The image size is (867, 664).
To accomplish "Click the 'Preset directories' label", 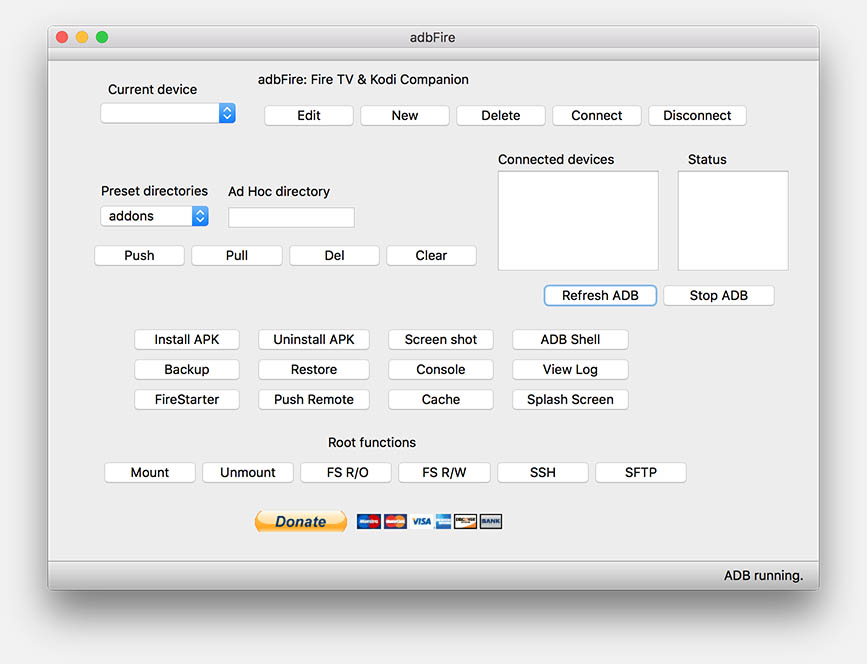I will click(154, 191).
